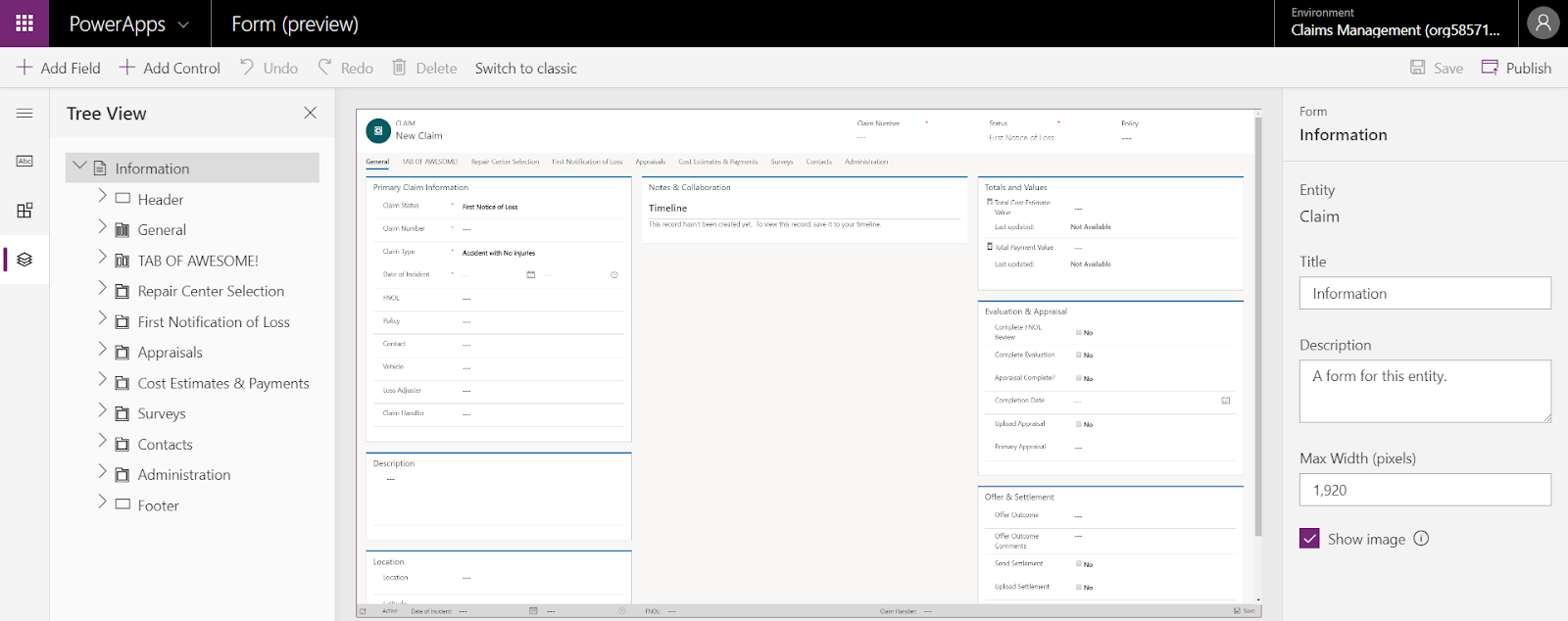Image resolution: width=1568 pixels, height=621 pixels.
Task: Open the Date of Incident calendar picker
Action: [x=531, y=275]
